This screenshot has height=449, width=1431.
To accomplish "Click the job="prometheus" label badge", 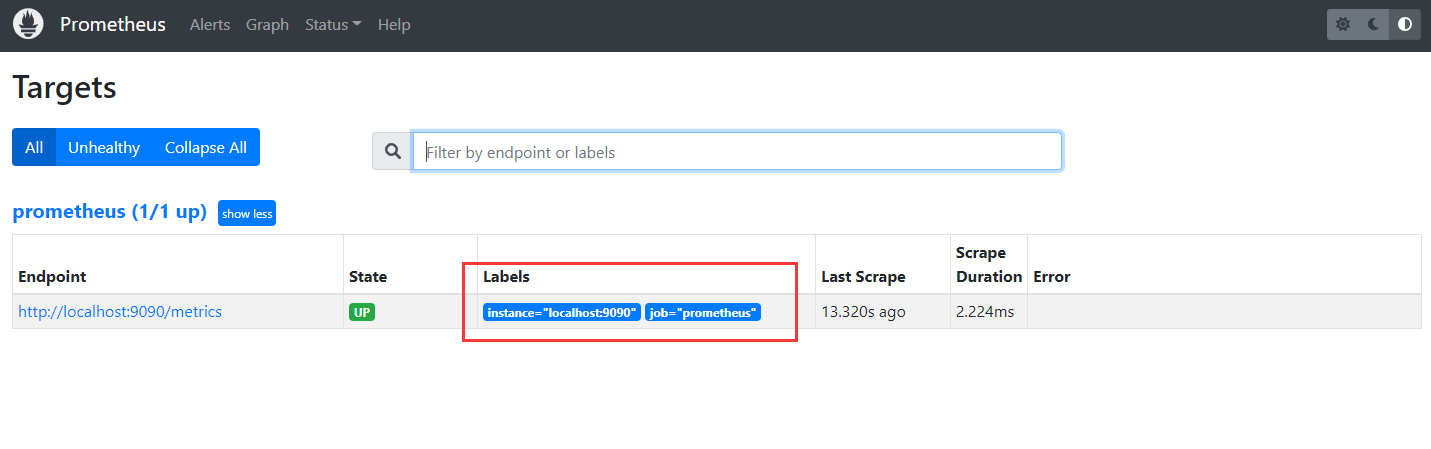I will tap(703, 313).
